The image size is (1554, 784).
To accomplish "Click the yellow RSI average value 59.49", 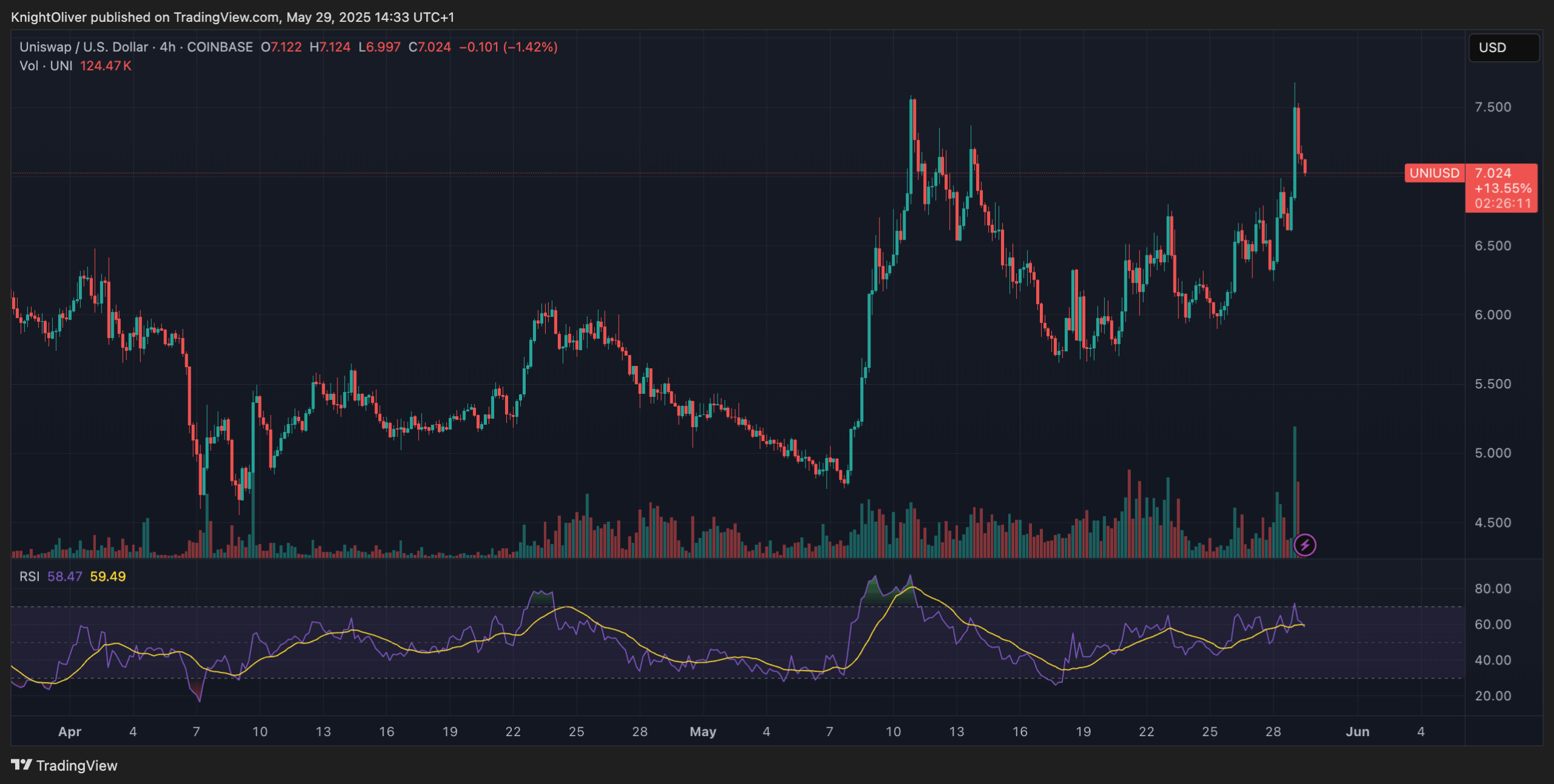I will (x=108, y=576).
